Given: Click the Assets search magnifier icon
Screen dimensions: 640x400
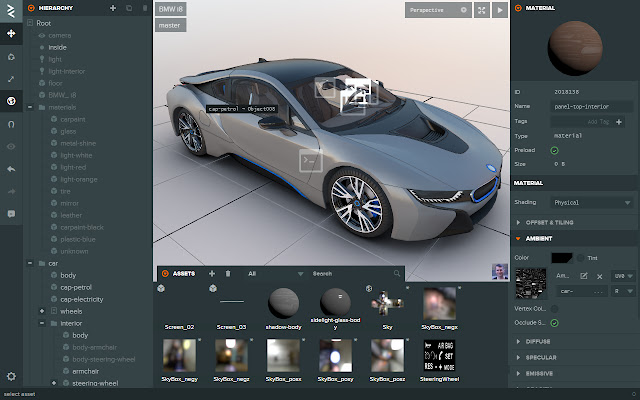Looking at the screenshot, I should click(397, 273).
